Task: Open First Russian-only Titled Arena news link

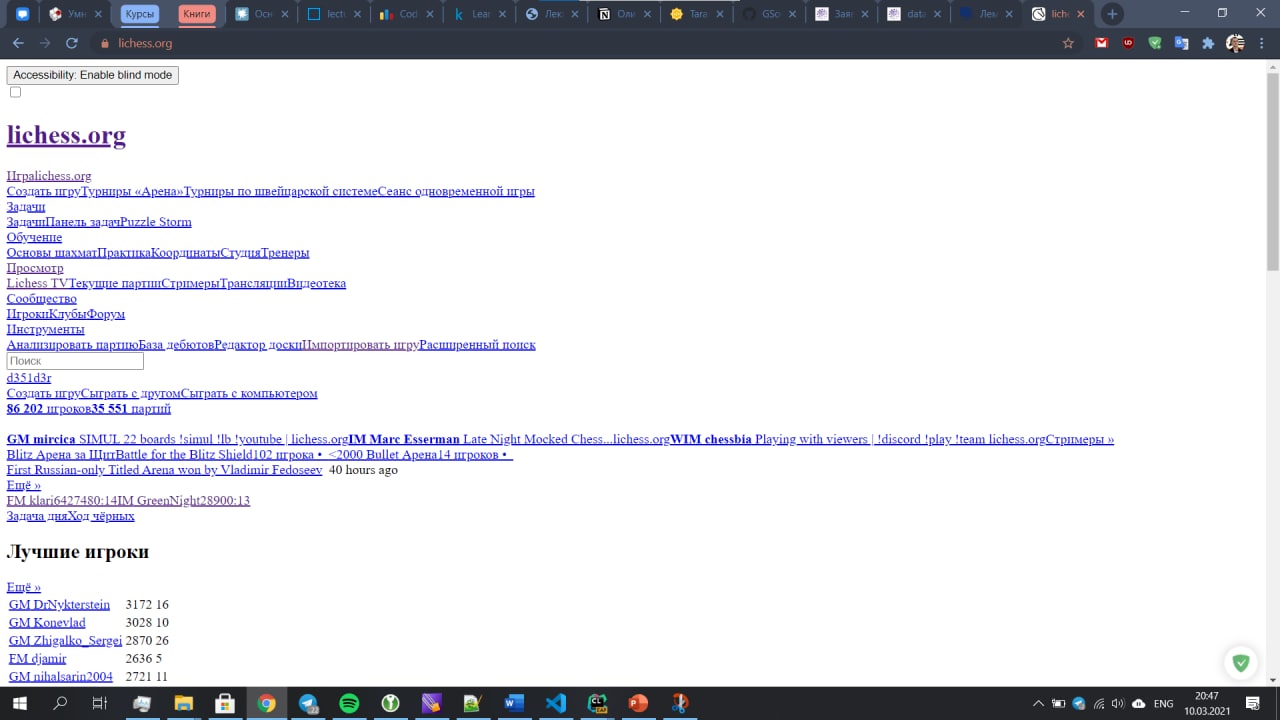Action: (x=164, y=470)
